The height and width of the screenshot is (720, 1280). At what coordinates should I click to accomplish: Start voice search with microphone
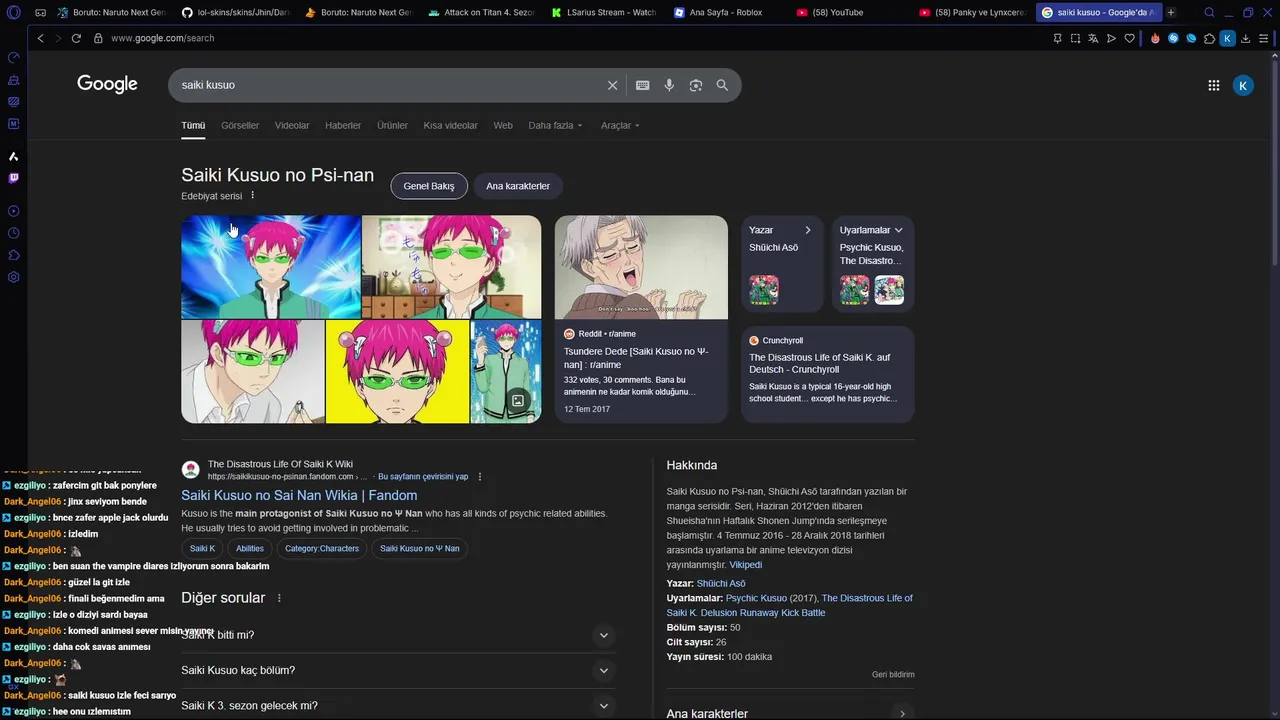[x=669, y=85]
